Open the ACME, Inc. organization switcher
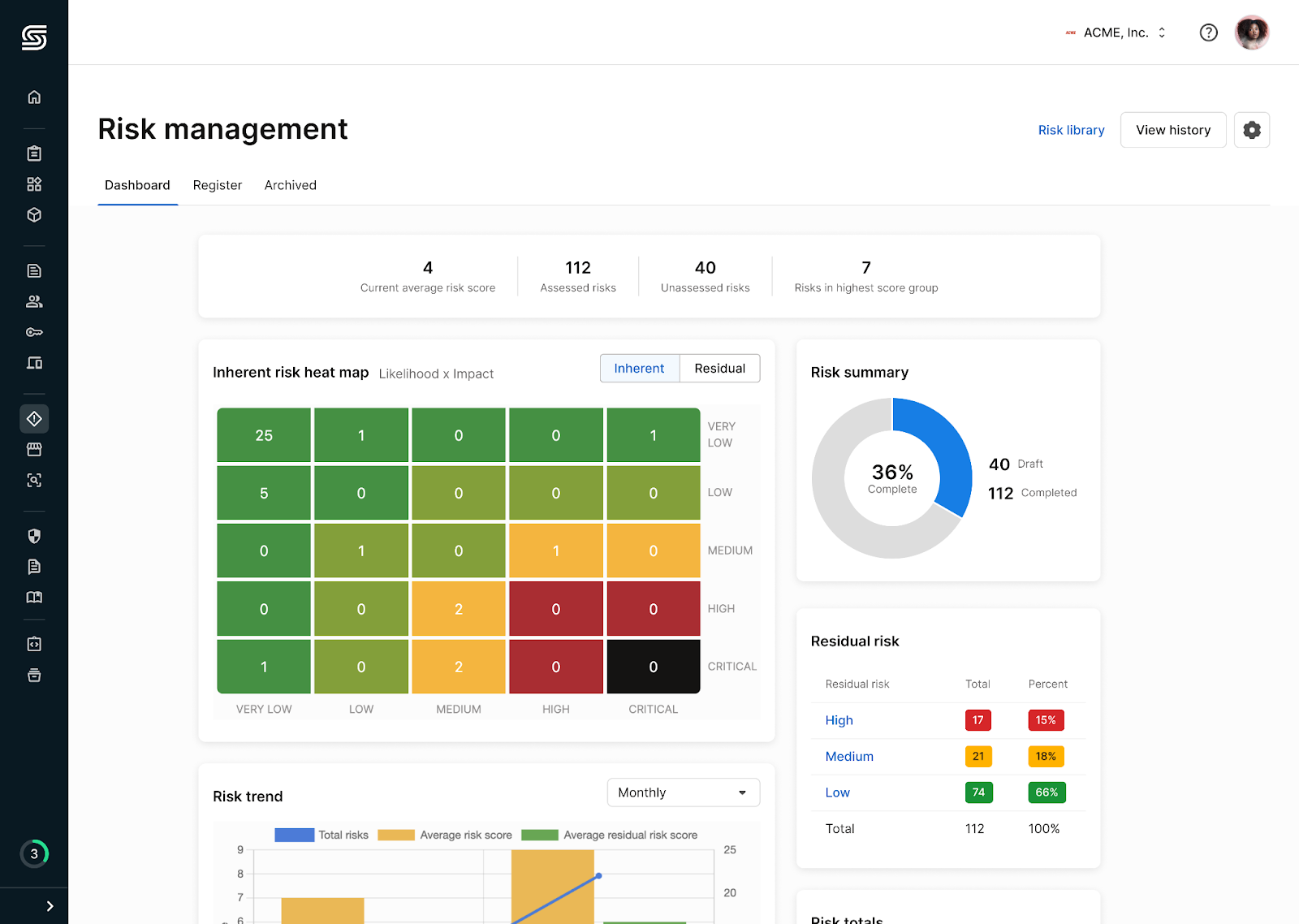Screen dimensions: 1299x924 point(1116,32)
